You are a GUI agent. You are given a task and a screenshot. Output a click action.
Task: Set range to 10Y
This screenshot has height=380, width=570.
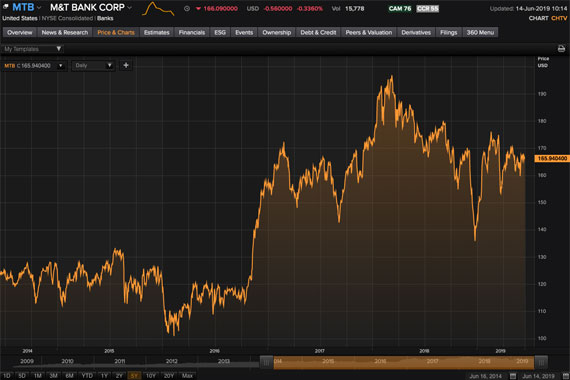(x=150, y=376)
